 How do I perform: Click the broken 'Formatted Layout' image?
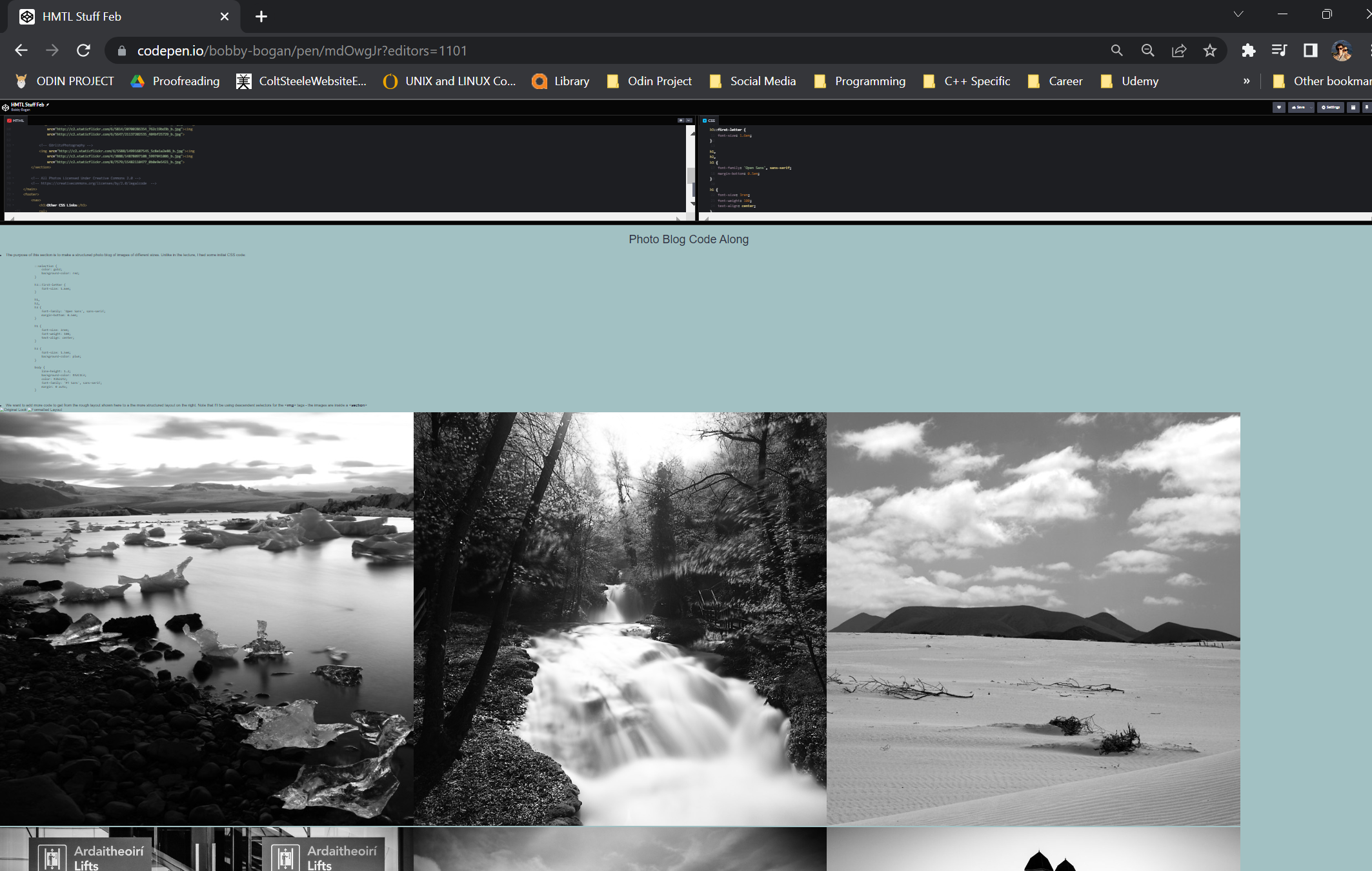45,410
